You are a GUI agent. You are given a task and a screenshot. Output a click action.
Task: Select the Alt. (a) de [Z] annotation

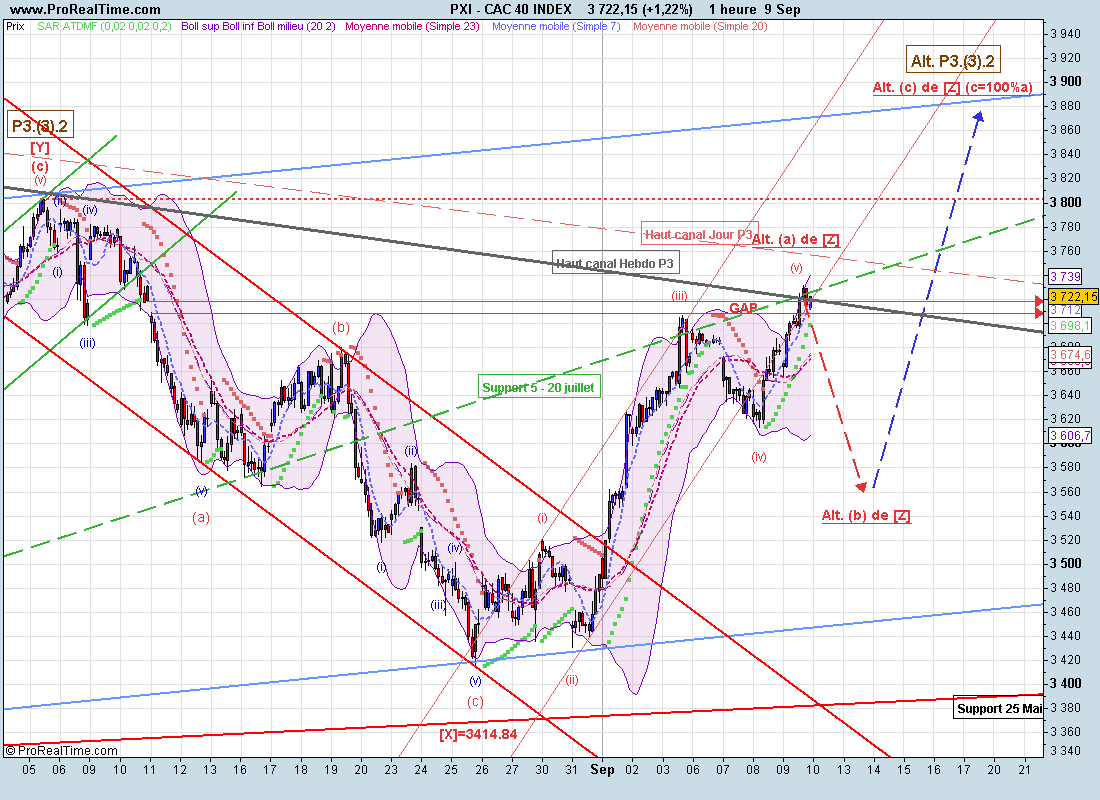[x=796, y=239]
